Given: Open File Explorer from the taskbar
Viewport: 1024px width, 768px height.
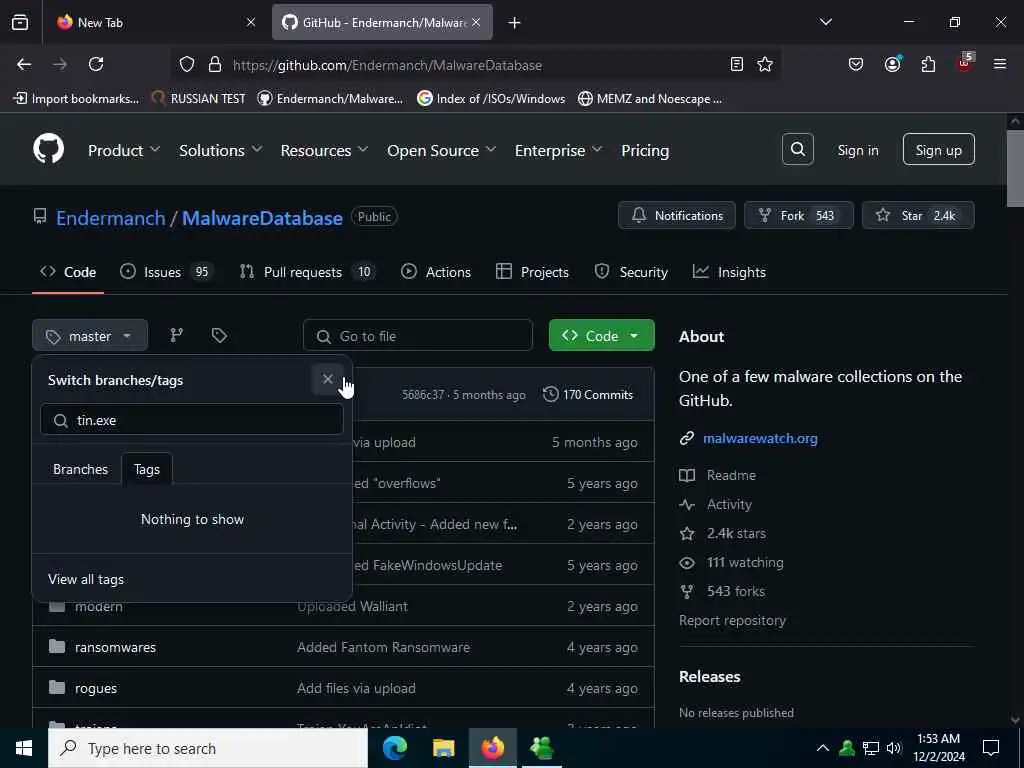Looking at the screenshot, I should 443,748.
